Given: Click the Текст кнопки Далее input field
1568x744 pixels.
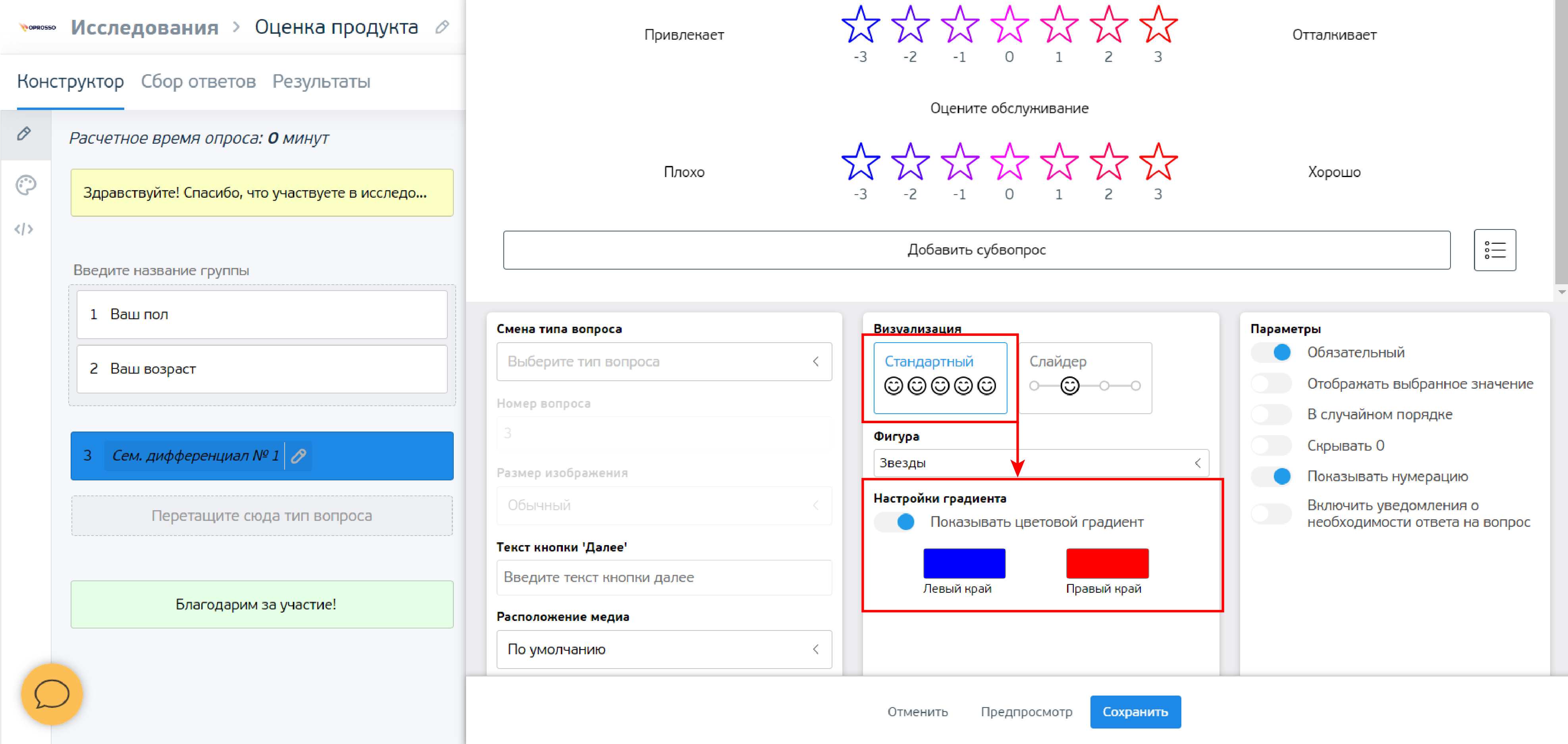Looking at the screenshot, I should click(x=664, y=578).
